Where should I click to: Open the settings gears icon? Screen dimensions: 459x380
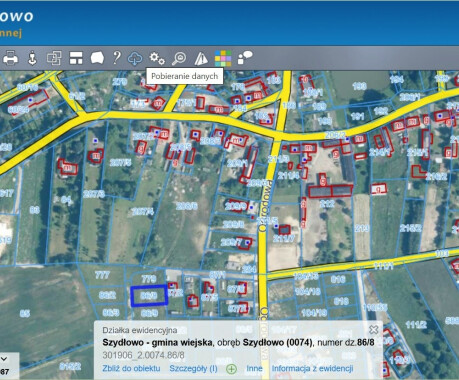(x=157, y=58)
